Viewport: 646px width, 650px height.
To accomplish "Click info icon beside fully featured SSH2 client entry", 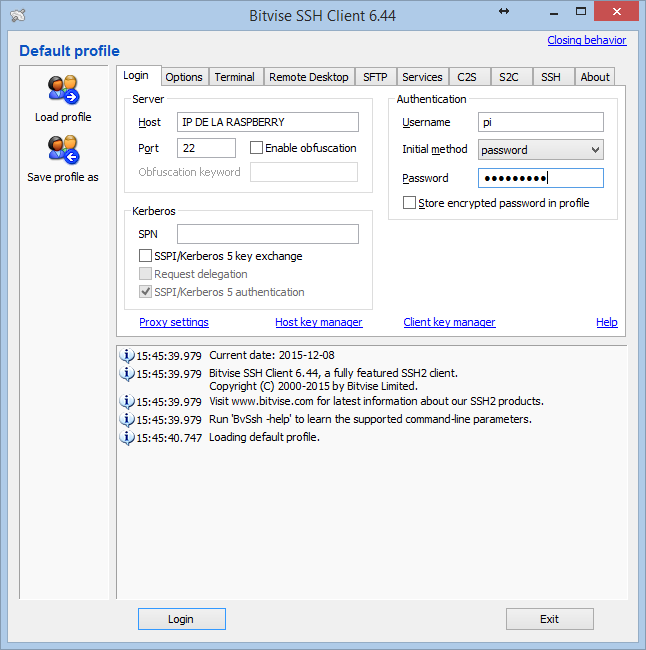I will tap(127, 374).
